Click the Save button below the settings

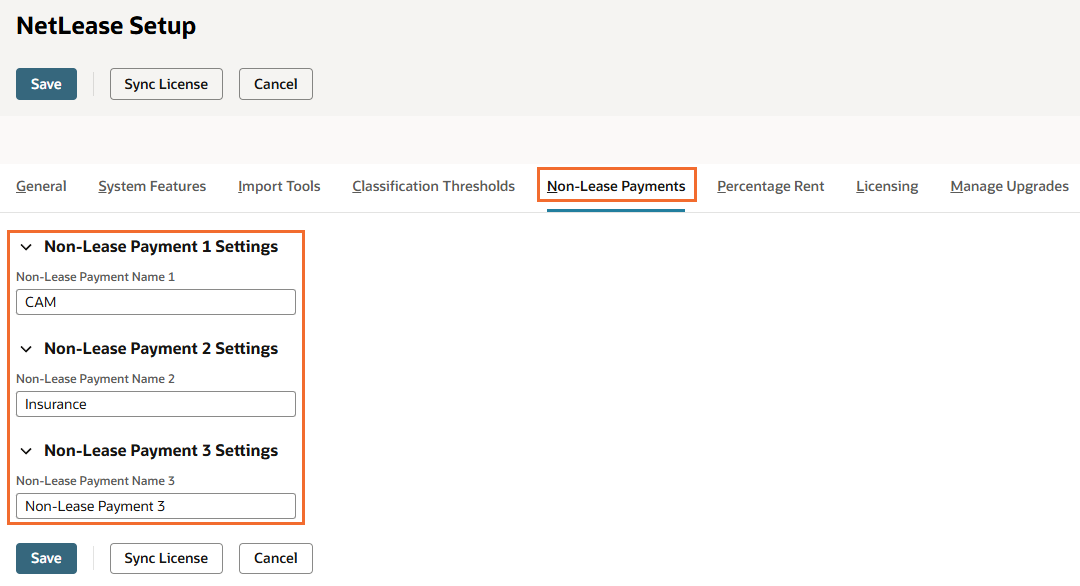(46, 558)
